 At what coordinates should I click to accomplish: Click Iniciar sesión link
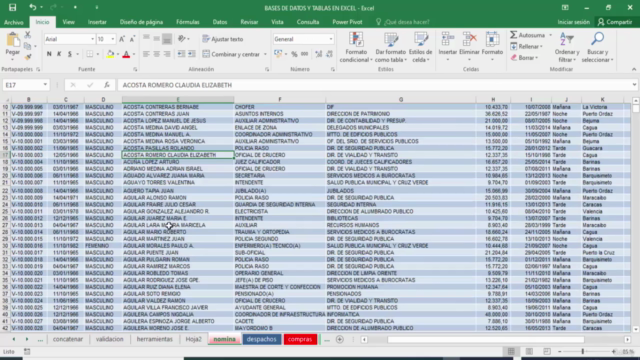[x=573, y=22]
